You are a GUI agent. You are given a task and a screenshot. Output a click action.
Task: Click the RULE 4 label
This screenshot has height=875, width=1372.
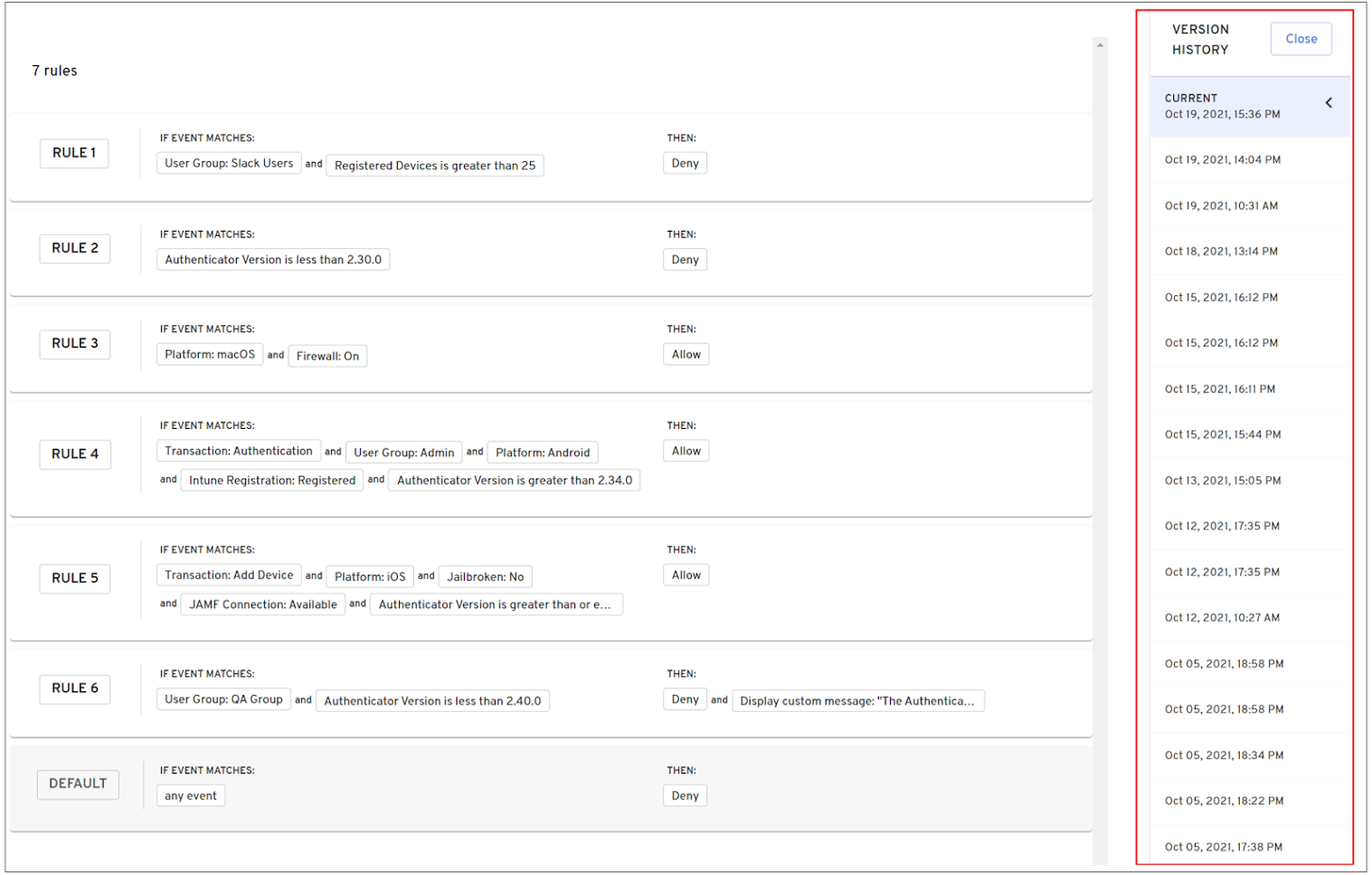click(x=75, y=454)
